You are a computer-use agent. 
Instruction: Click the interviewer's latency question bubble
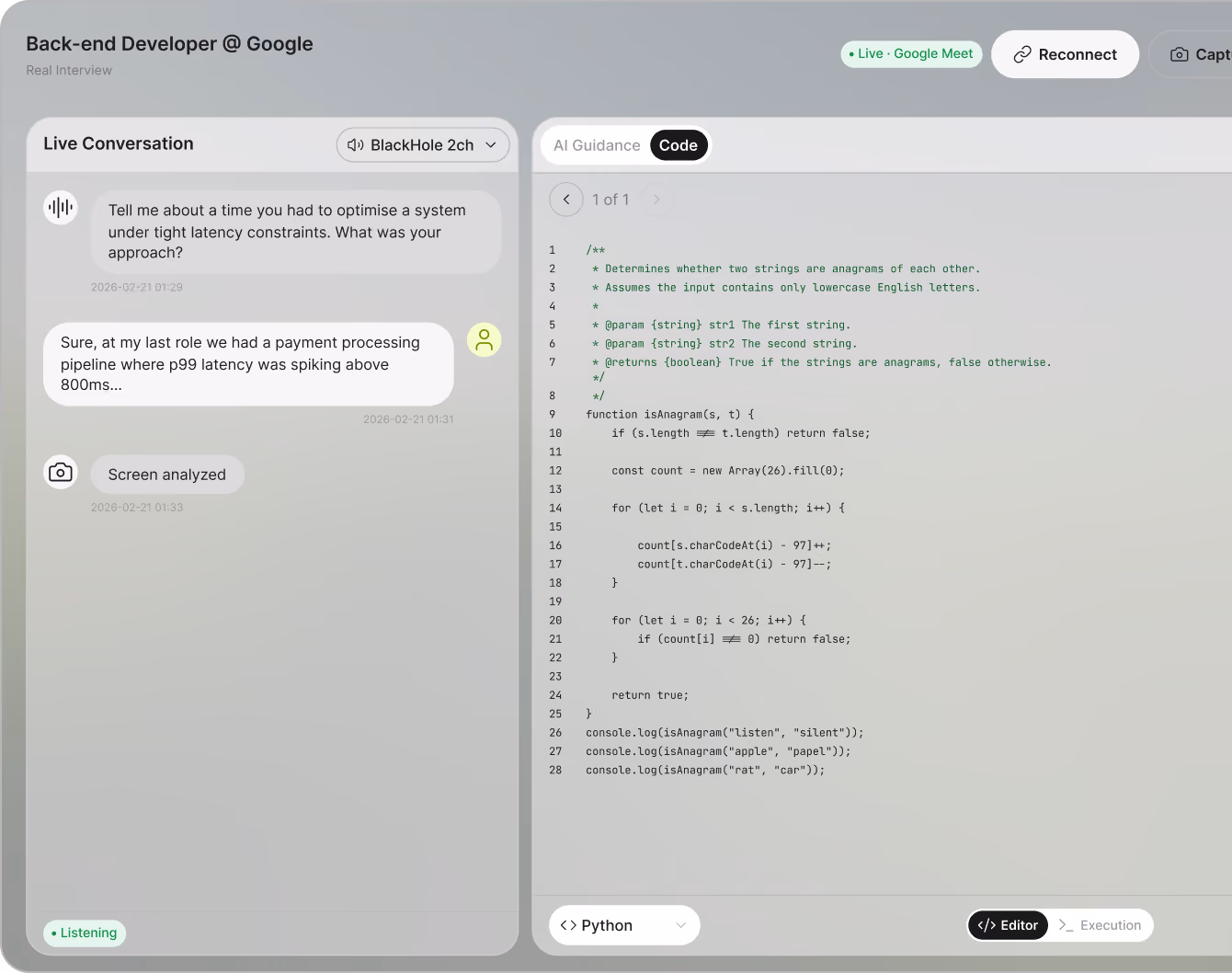click(296, 232)
